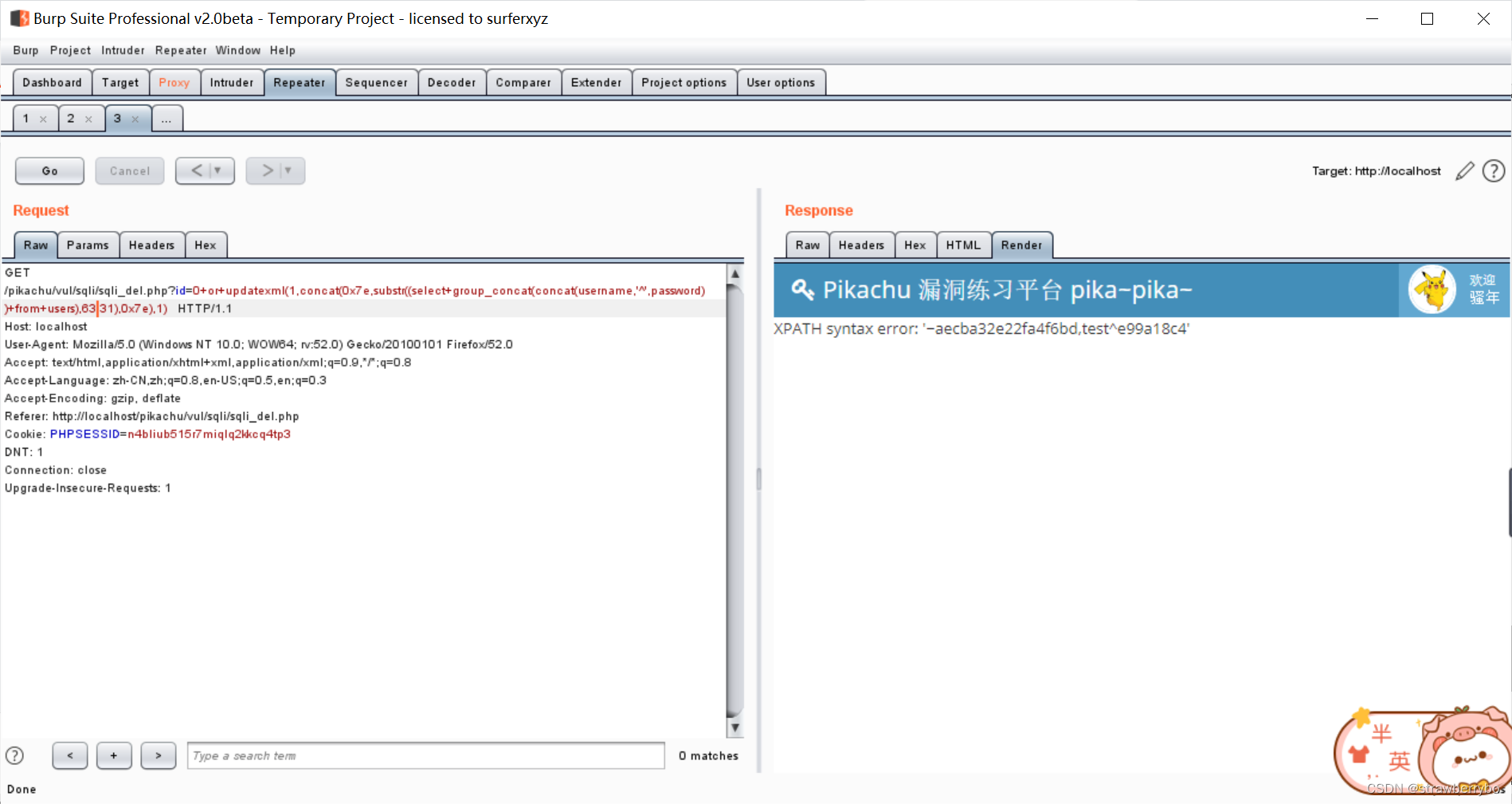
Task: Click the Burp Suite logo in the title bar
Action: pyautogui.click(x=18, y=18)
